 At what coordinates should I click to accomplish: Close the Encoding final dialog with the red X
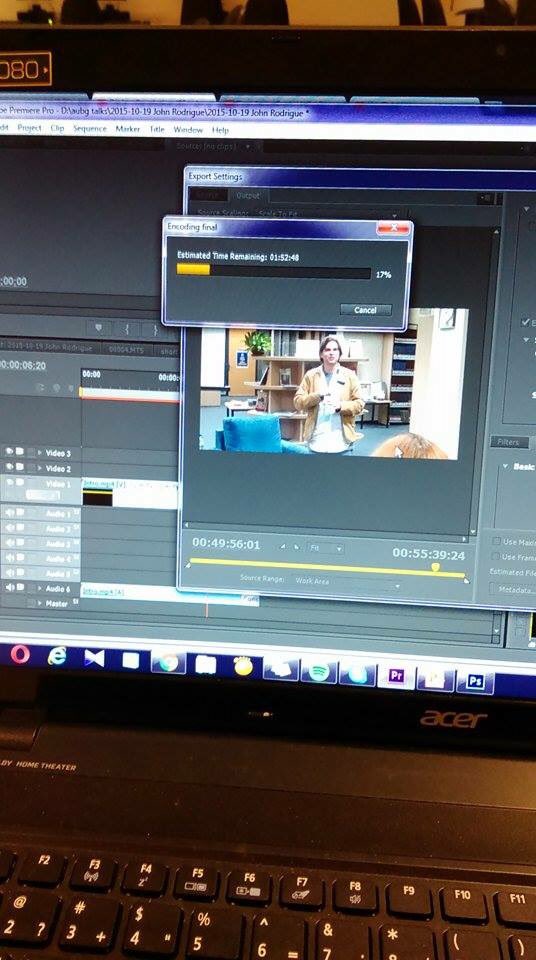pyautogui.click(x=393, y=228)
